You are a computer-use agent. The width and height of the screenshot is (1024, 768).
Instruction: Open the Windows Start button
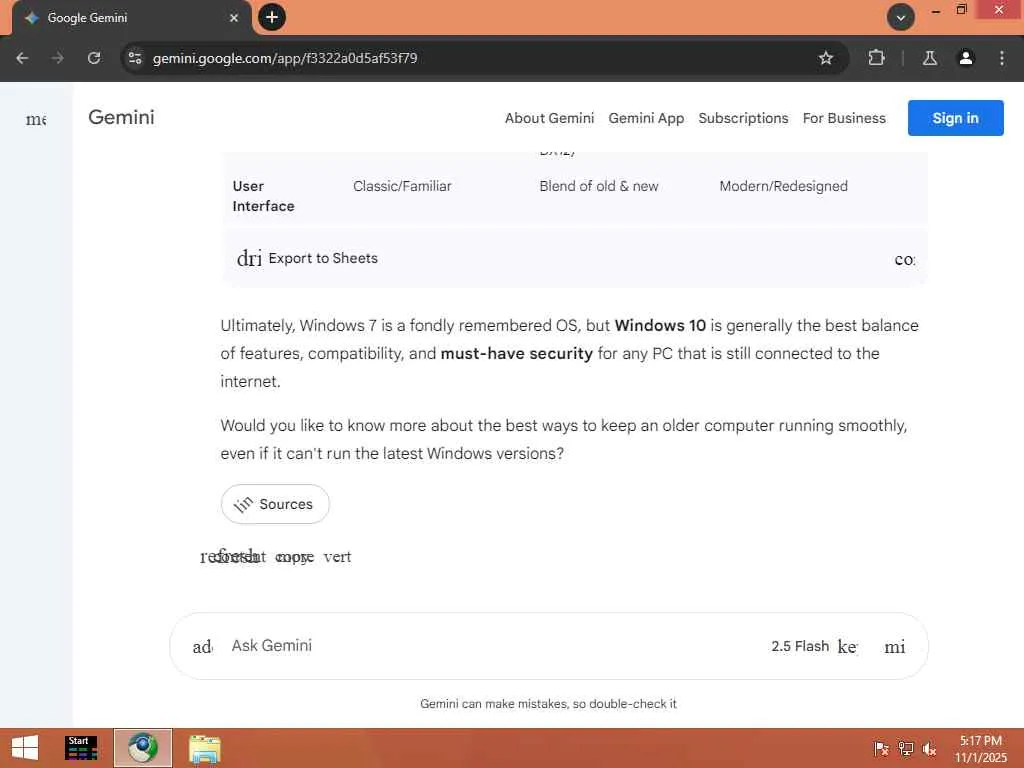click(25, 748)
